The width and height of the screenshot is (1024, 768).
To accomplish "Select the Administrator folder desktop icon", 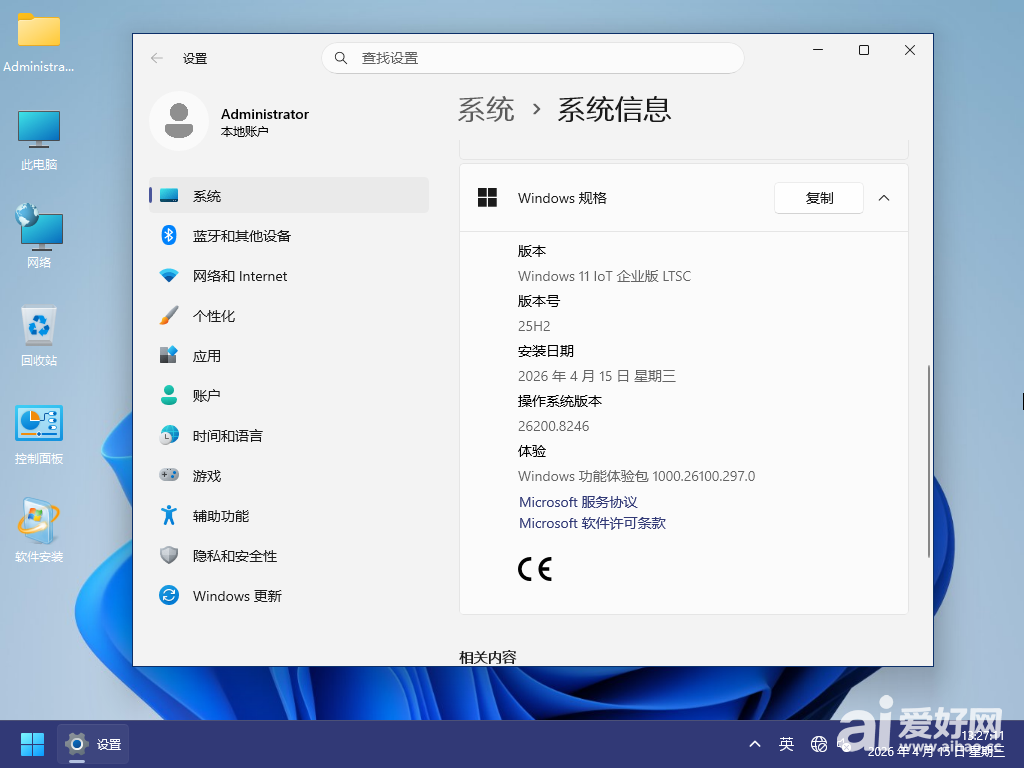I will click(39, 42).
